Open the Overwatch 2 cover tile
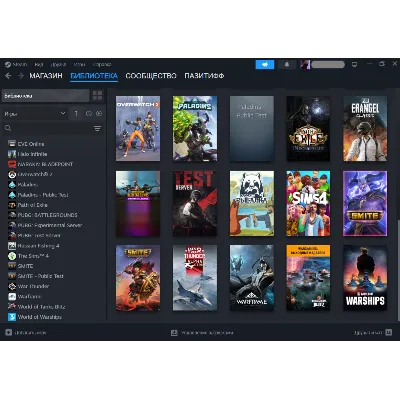Screen dimensions: 400x400 tap(138, 128)
